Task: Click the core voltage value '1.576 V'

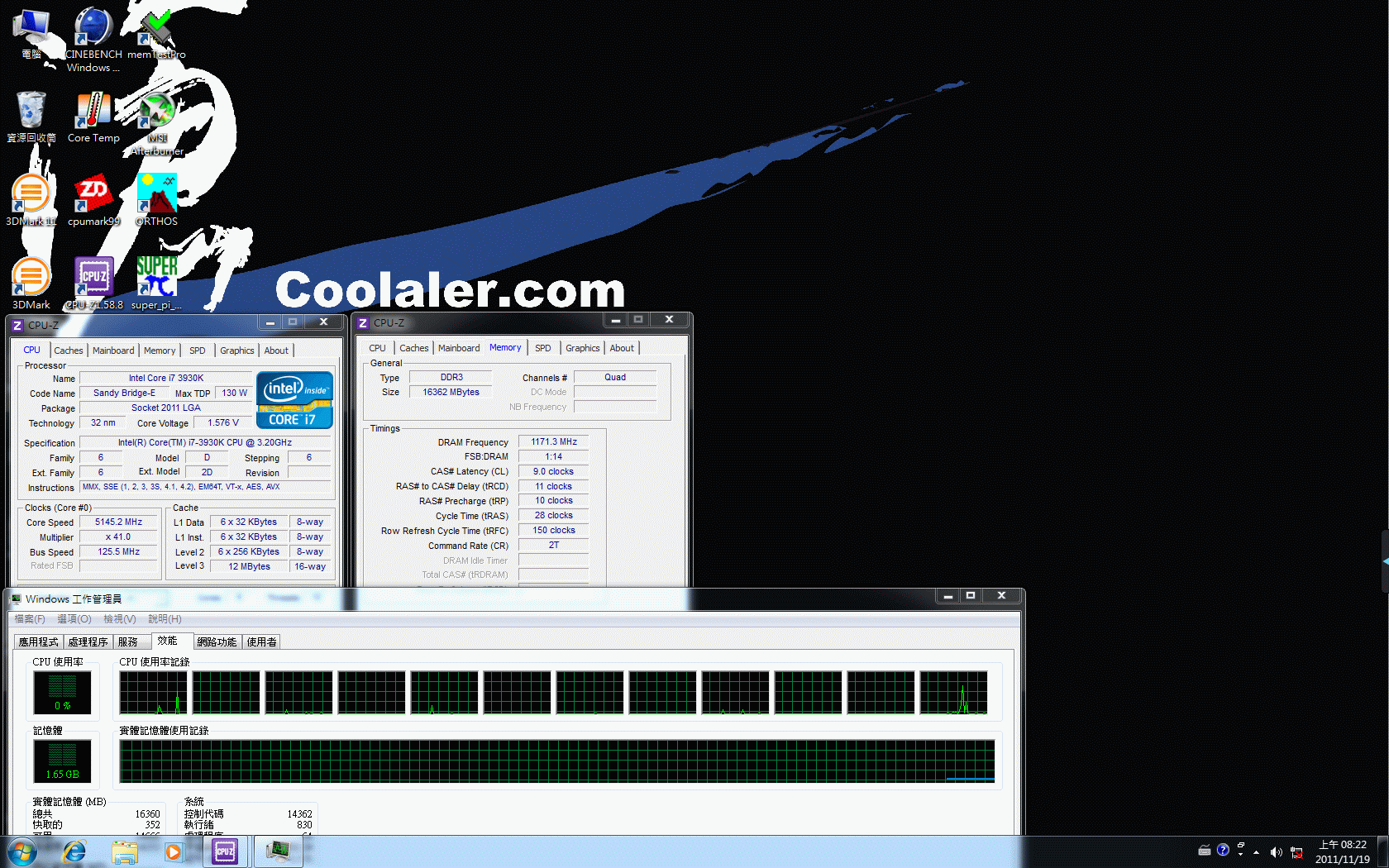Action: [223, 422]
